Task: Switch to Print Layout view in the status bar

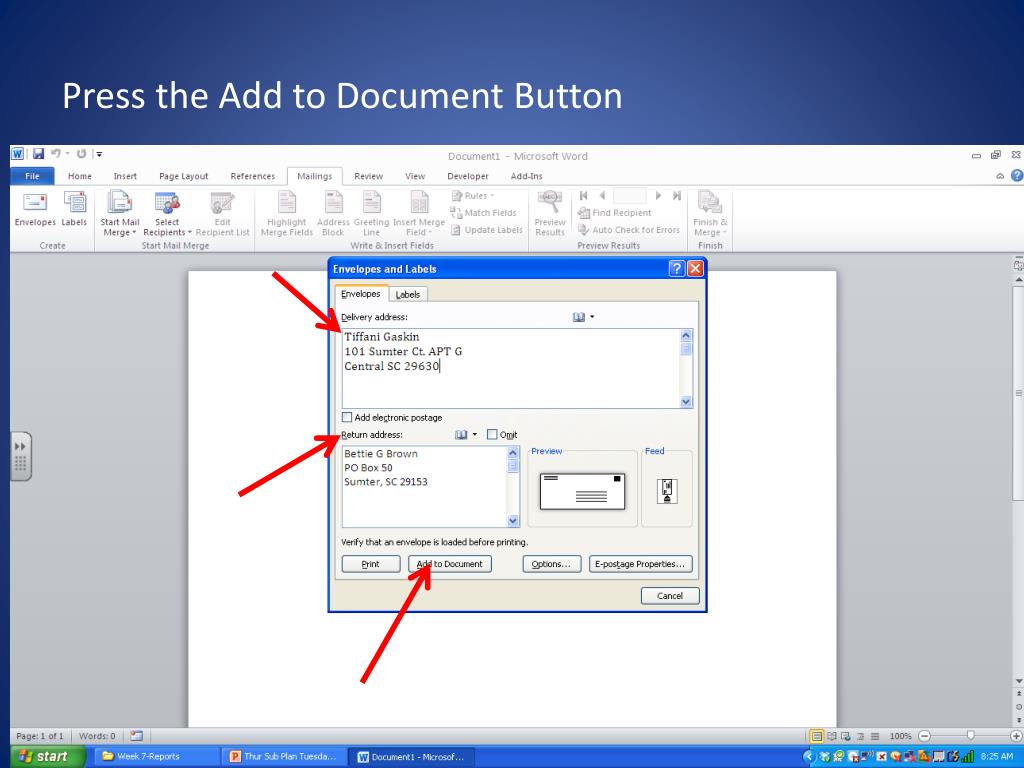Action: tap(816, 736)
